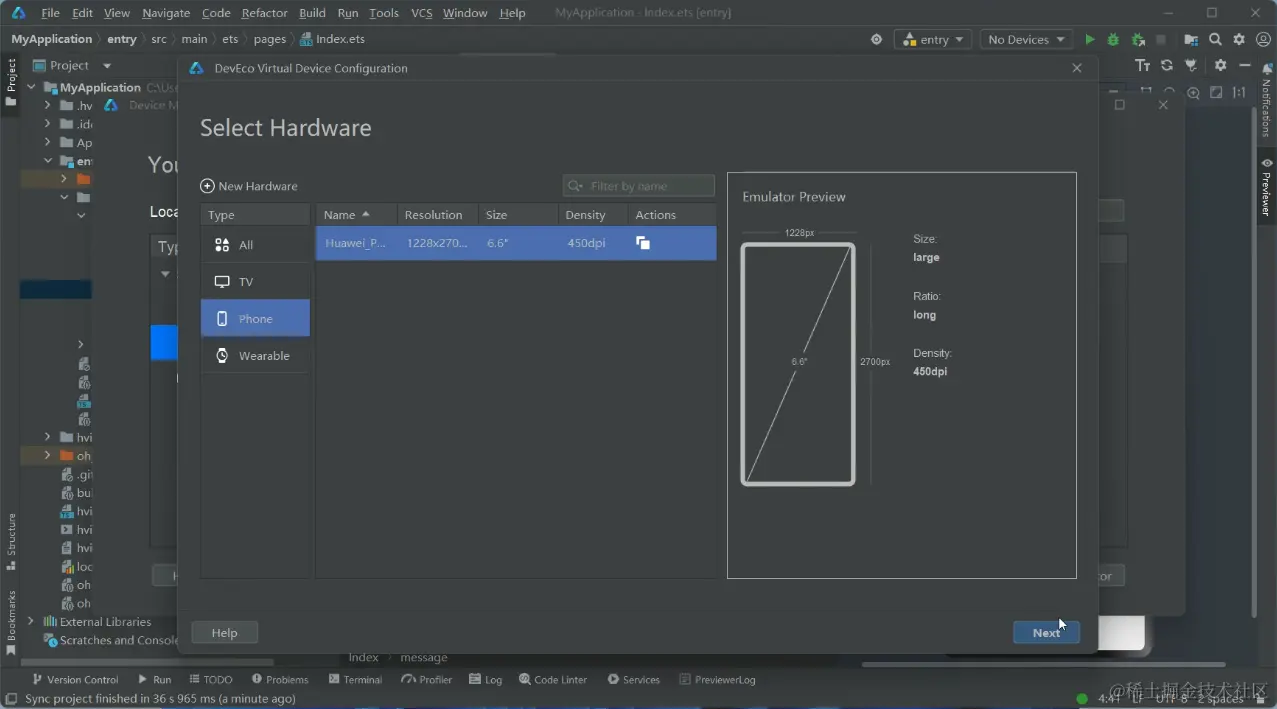Open the Build menu

(x=312, y=13)
